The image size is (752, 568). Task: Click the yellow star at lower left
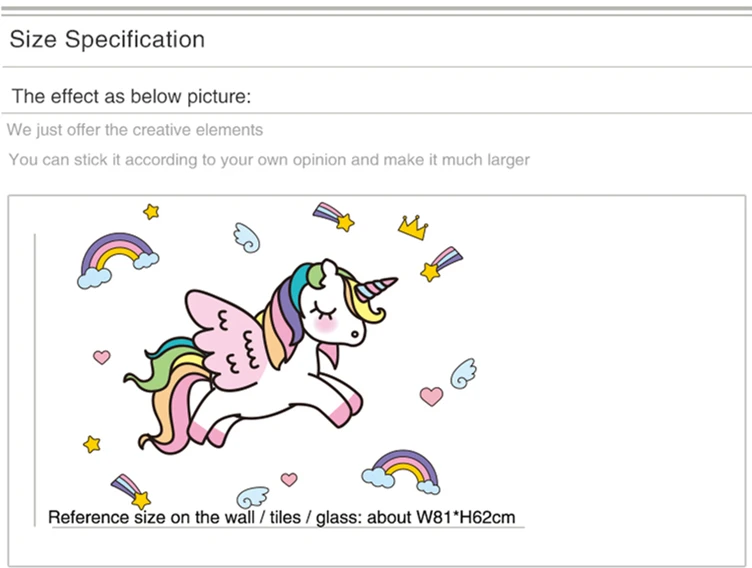(92, 444)
